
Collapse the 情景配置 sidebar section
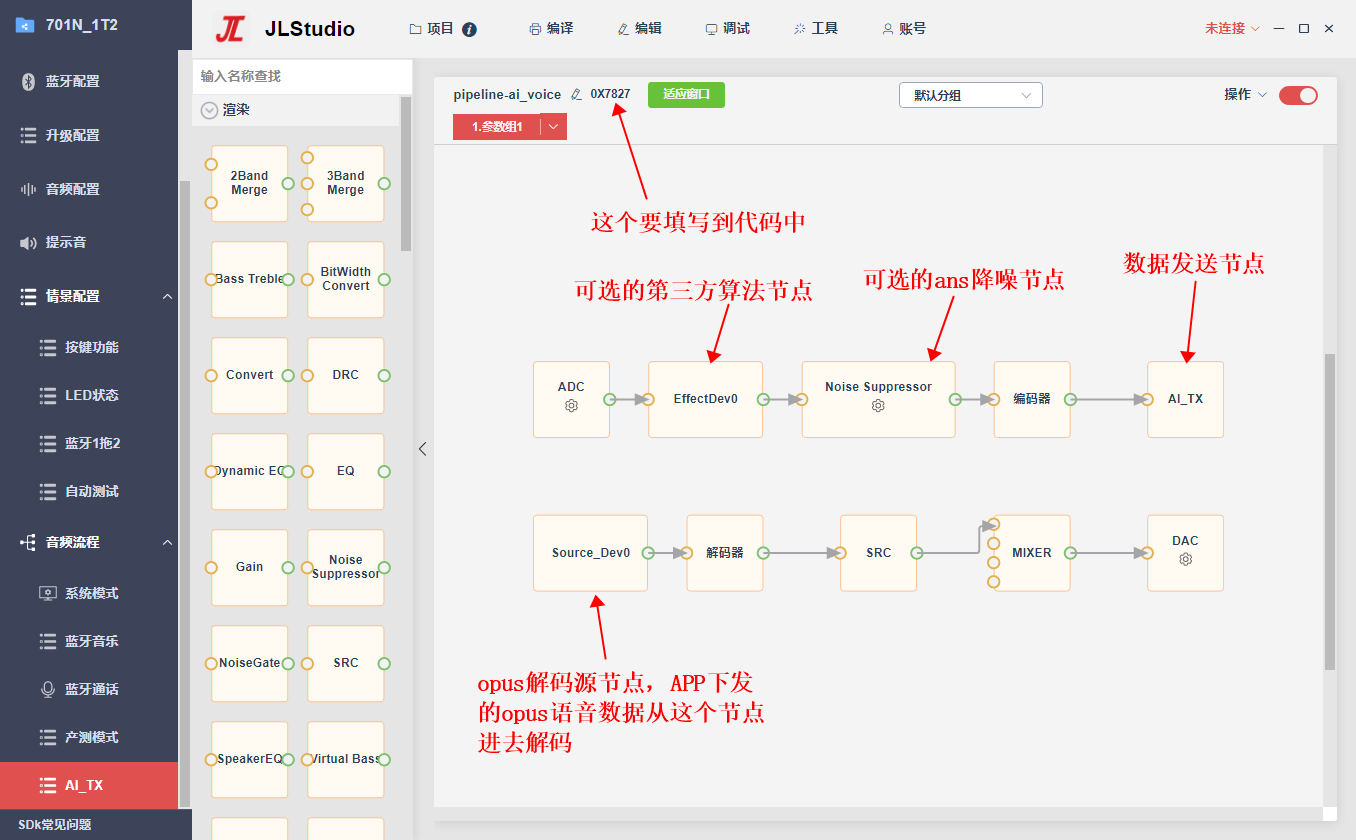(x=167, y=296)
